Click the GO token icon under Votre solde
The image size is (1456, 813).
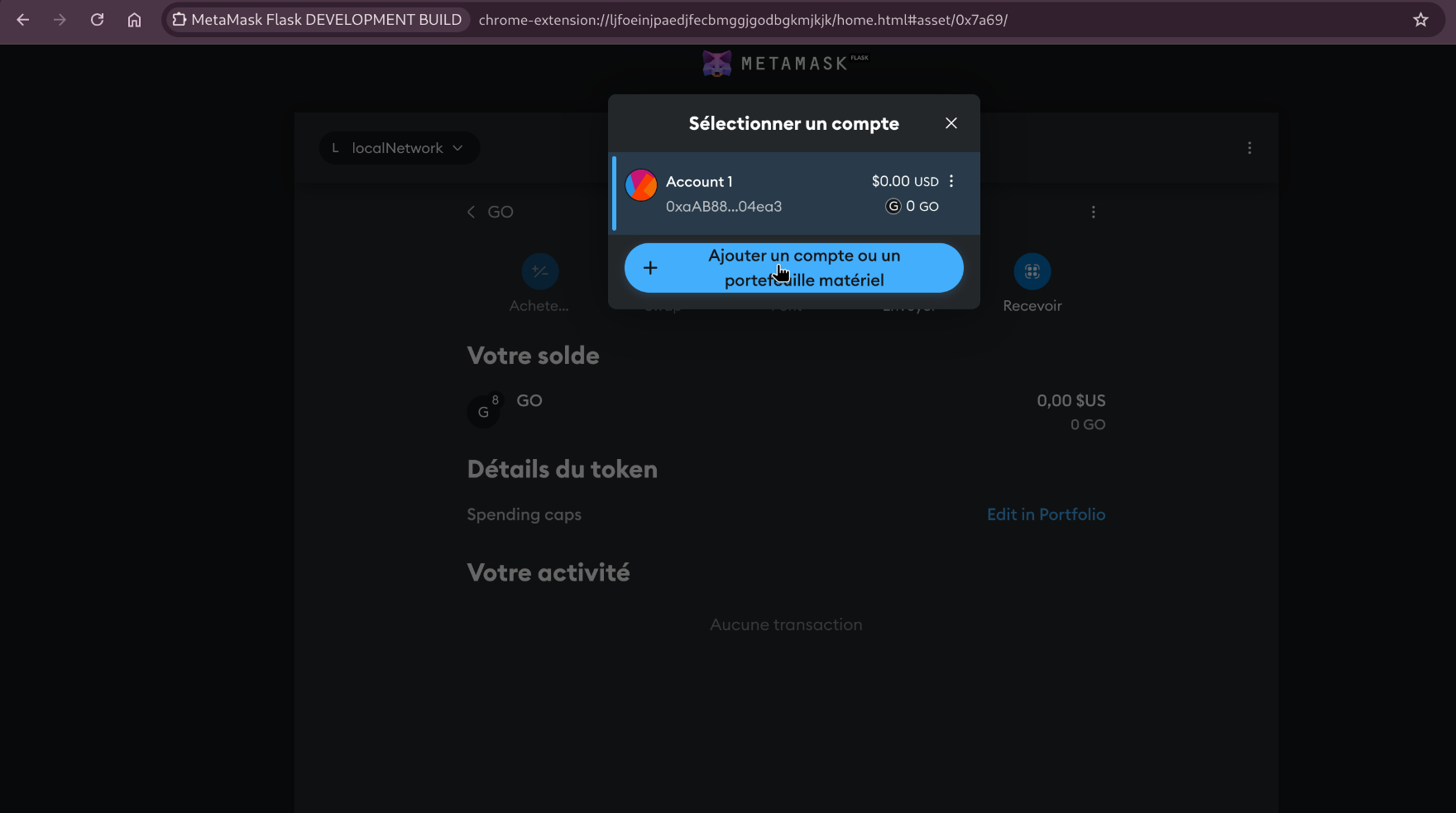(484, 411)
